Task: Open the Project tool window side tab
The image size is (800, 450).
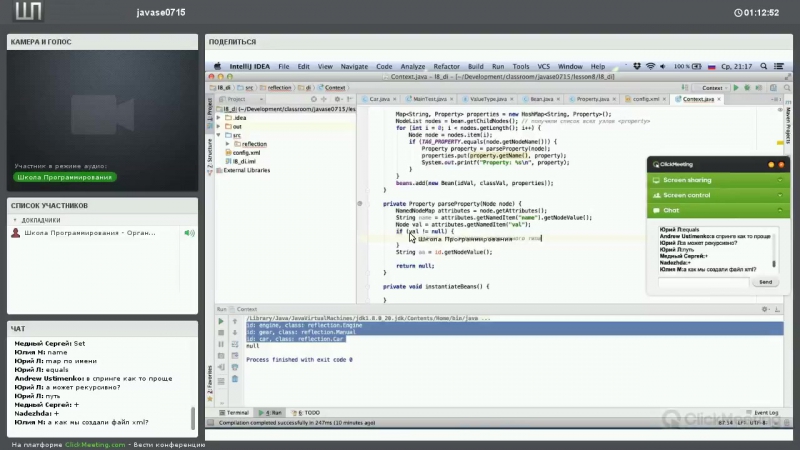Action: click(x=209, y=111)
